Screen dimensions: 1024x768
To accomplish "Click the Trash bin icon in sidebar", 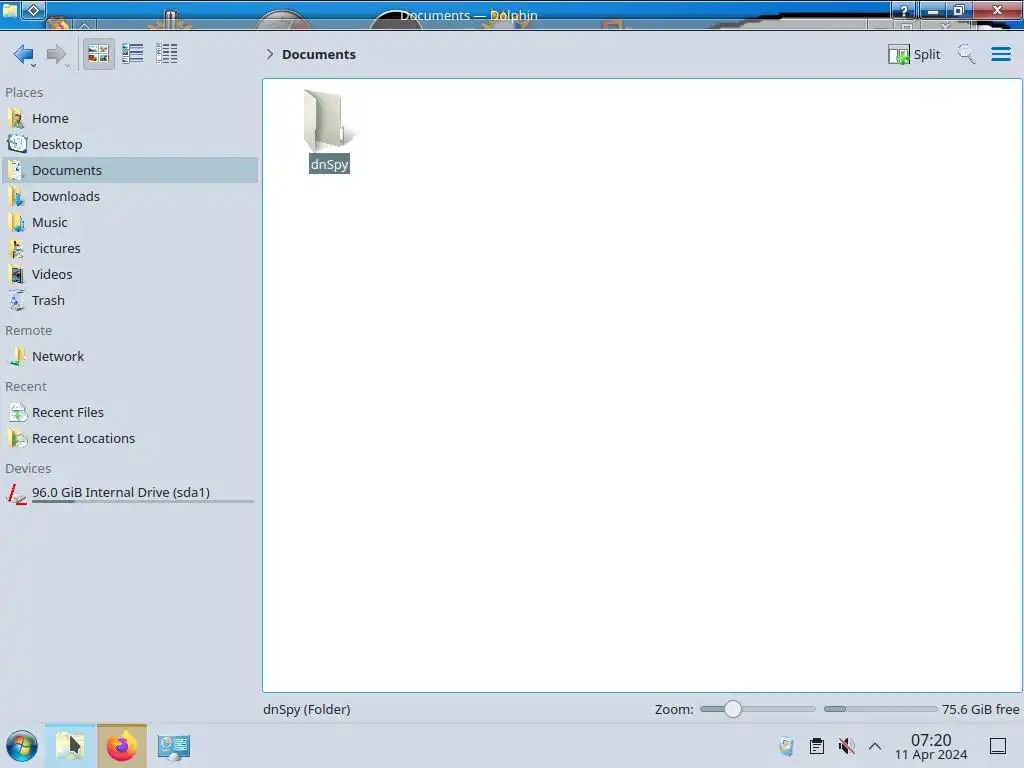I will coord(17,301).
